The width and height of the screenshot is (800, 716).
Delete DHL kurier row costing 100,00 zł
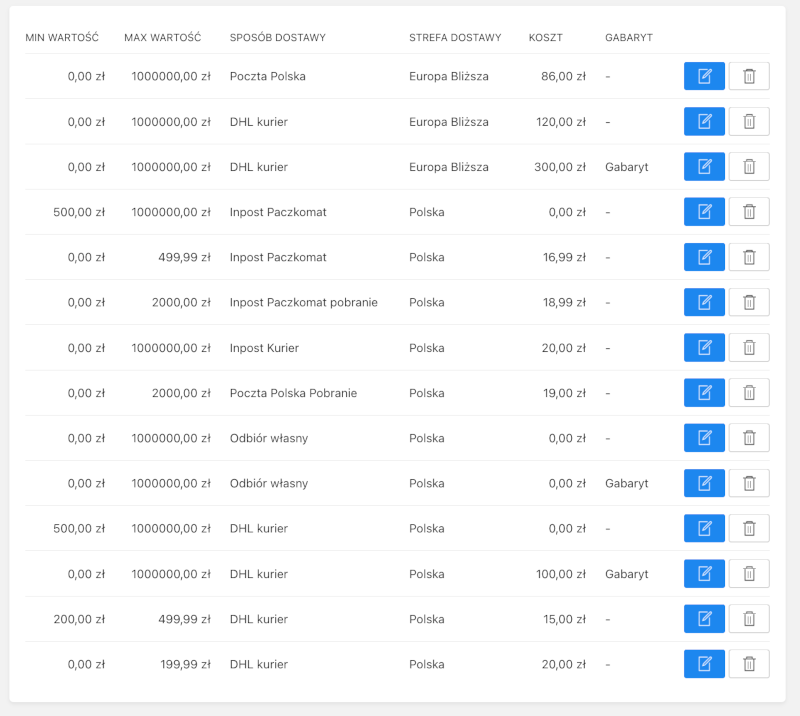tap(749, 574)
